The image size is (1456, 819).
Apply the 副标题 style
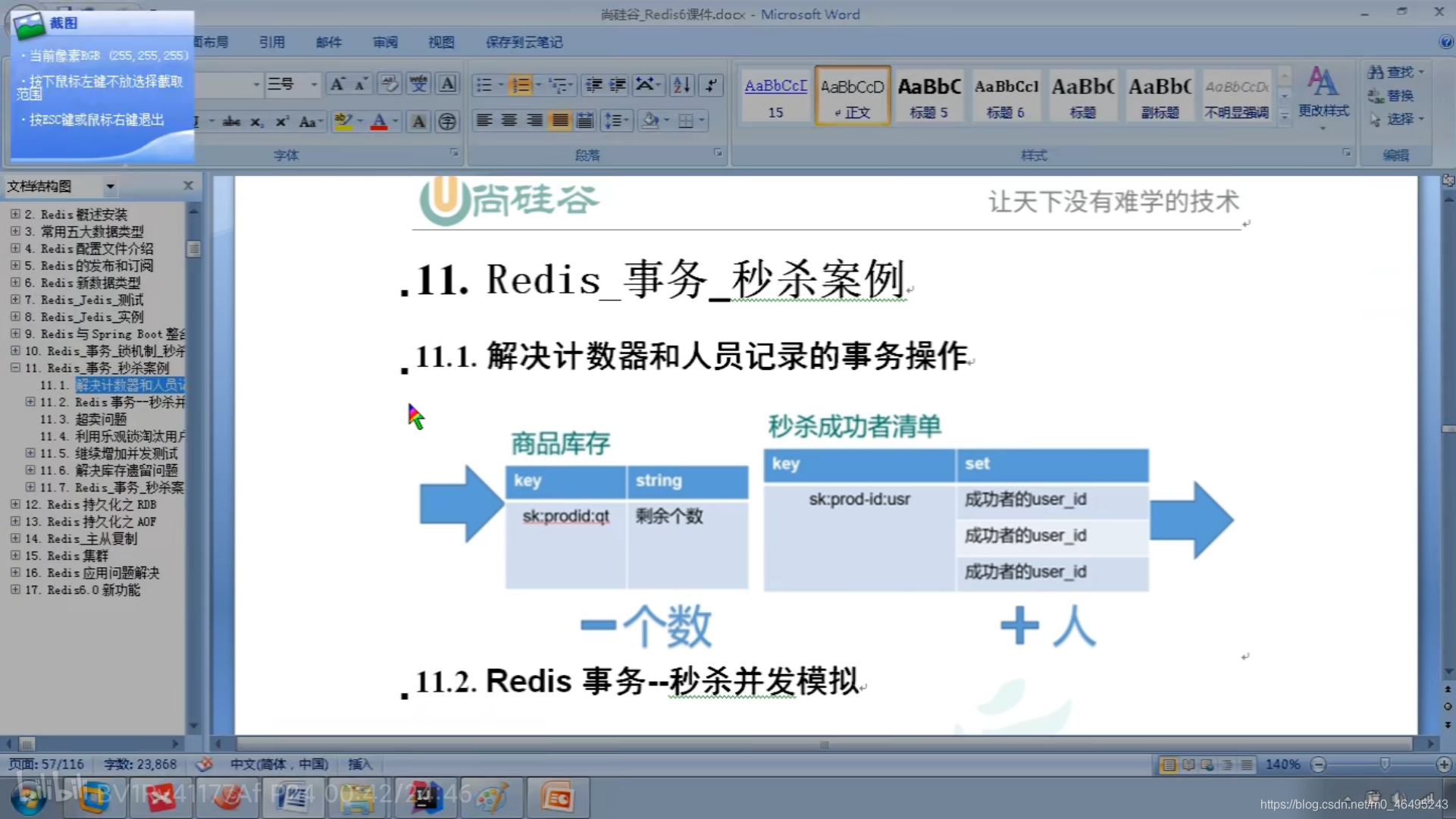(1160, 96)
